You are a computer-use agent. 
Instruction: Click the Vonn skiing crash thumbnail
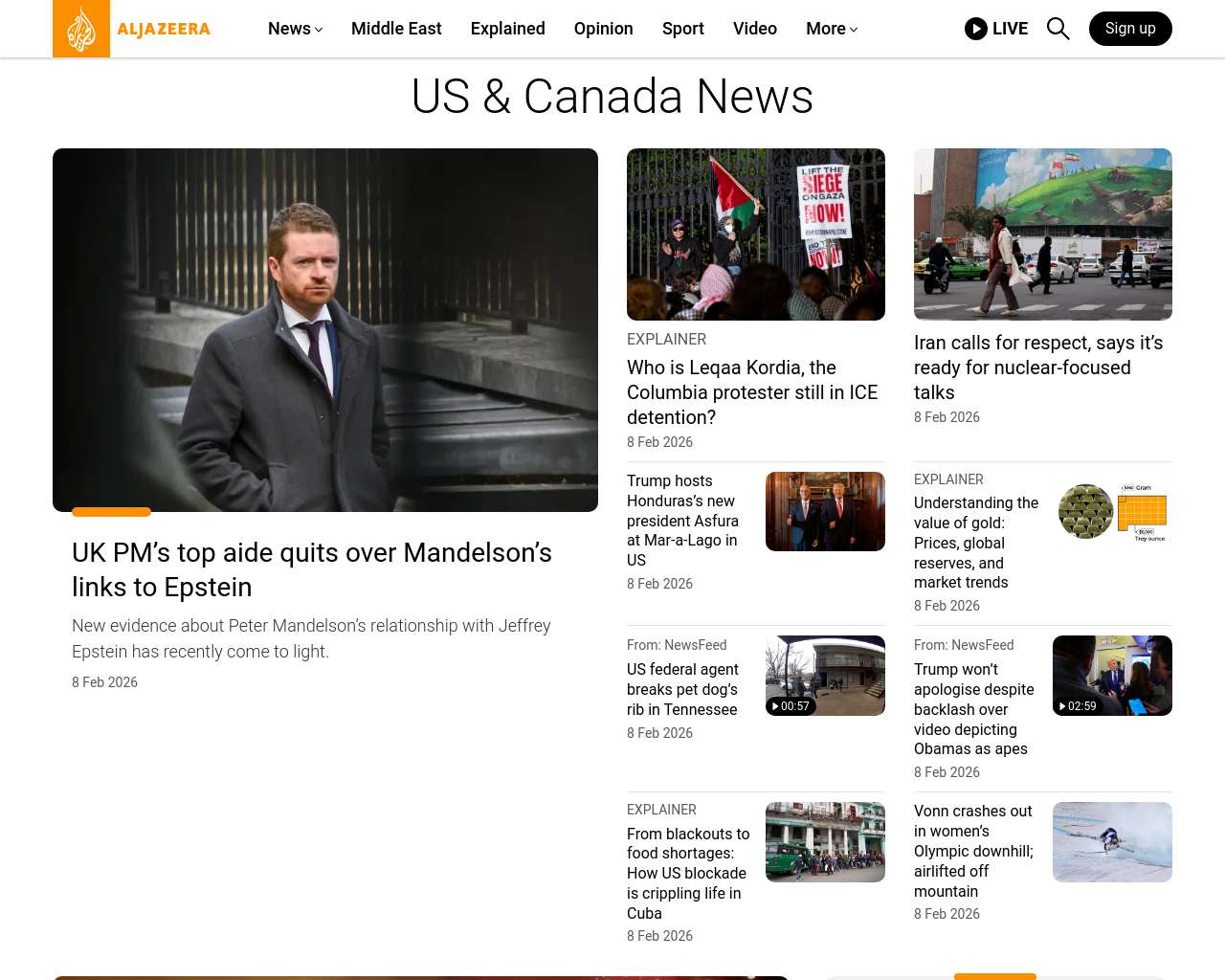tap(1111, 842)
